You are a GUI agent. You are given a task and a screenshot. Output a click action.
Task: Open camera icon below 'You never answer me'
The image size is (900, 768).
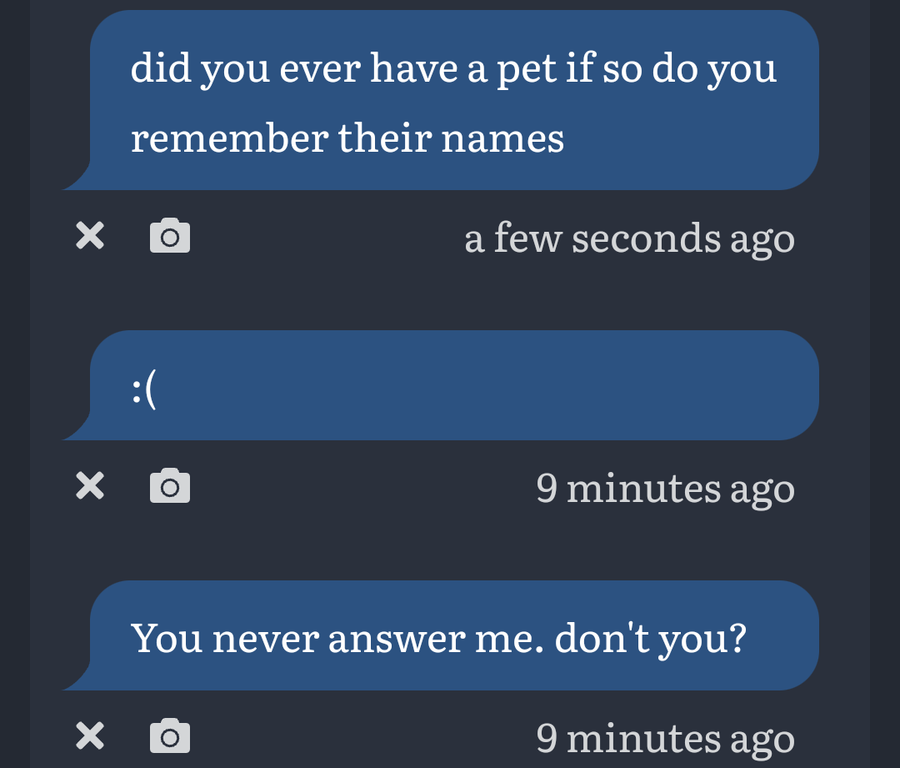[170, 735]
